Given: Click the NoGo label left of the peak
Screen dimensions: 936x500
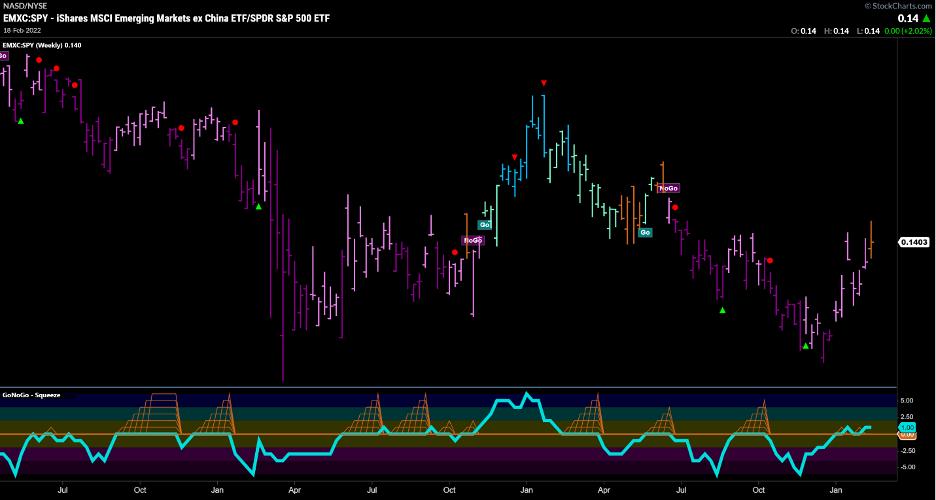Looking at the screenshot, I should tap(472, 240).
